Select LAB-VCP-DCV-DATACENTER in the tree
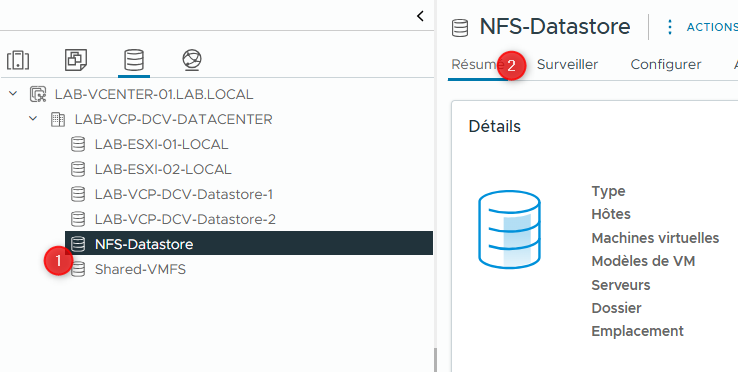Viewport: 738px width, 372px height. point(174,119)
